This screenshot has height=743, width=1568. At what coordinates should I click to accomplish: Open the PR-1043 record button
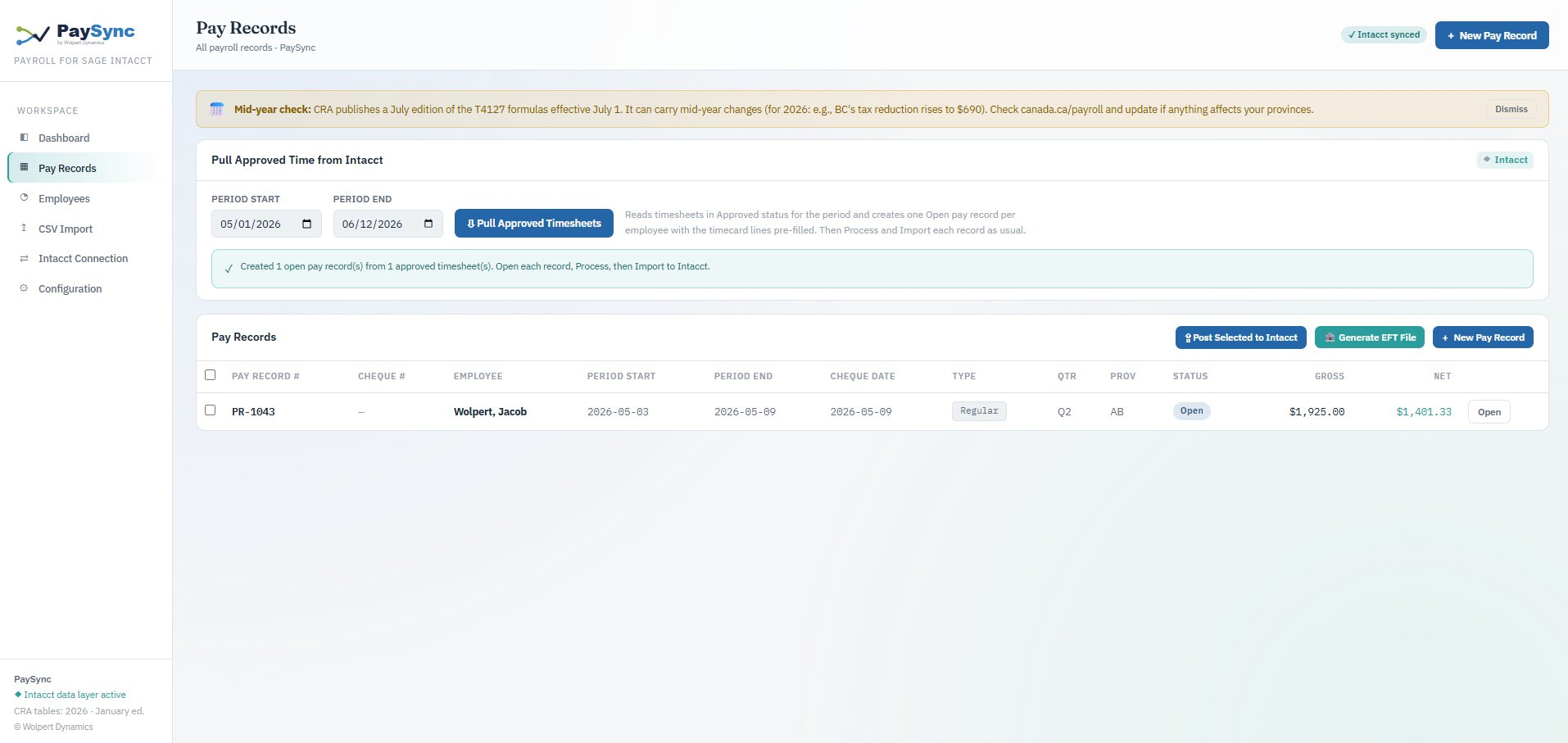click(x=1489, y=412)
